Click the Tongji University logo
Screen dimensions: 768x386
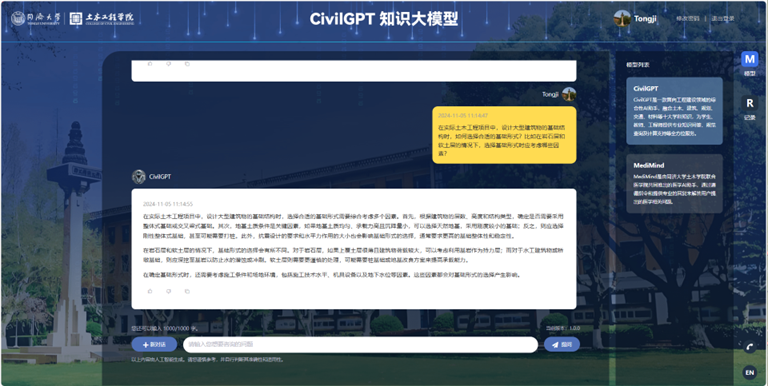[36, 19]
